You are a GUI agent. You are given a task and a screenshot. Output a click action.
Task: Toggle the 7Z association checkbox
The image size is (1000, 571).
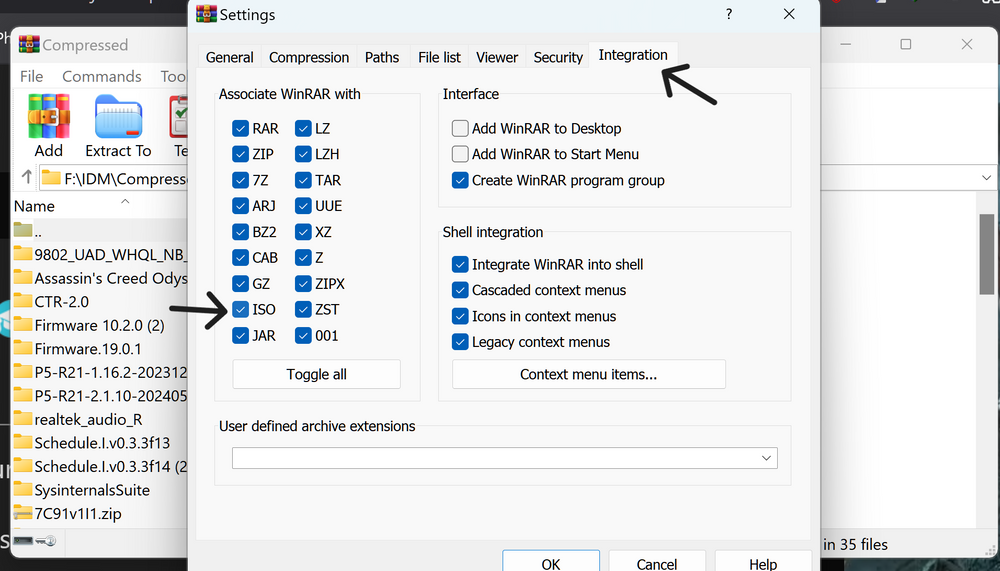240,180
